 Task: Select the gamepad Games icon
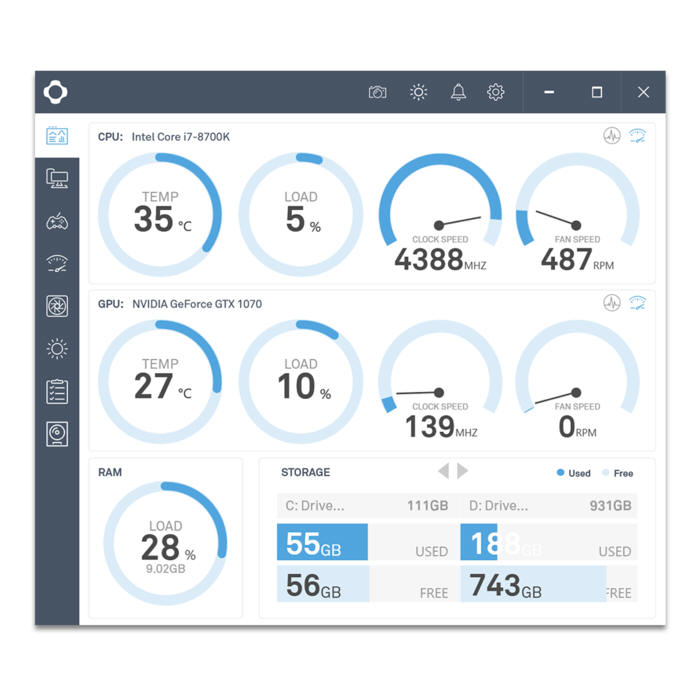tap(57, 221)
